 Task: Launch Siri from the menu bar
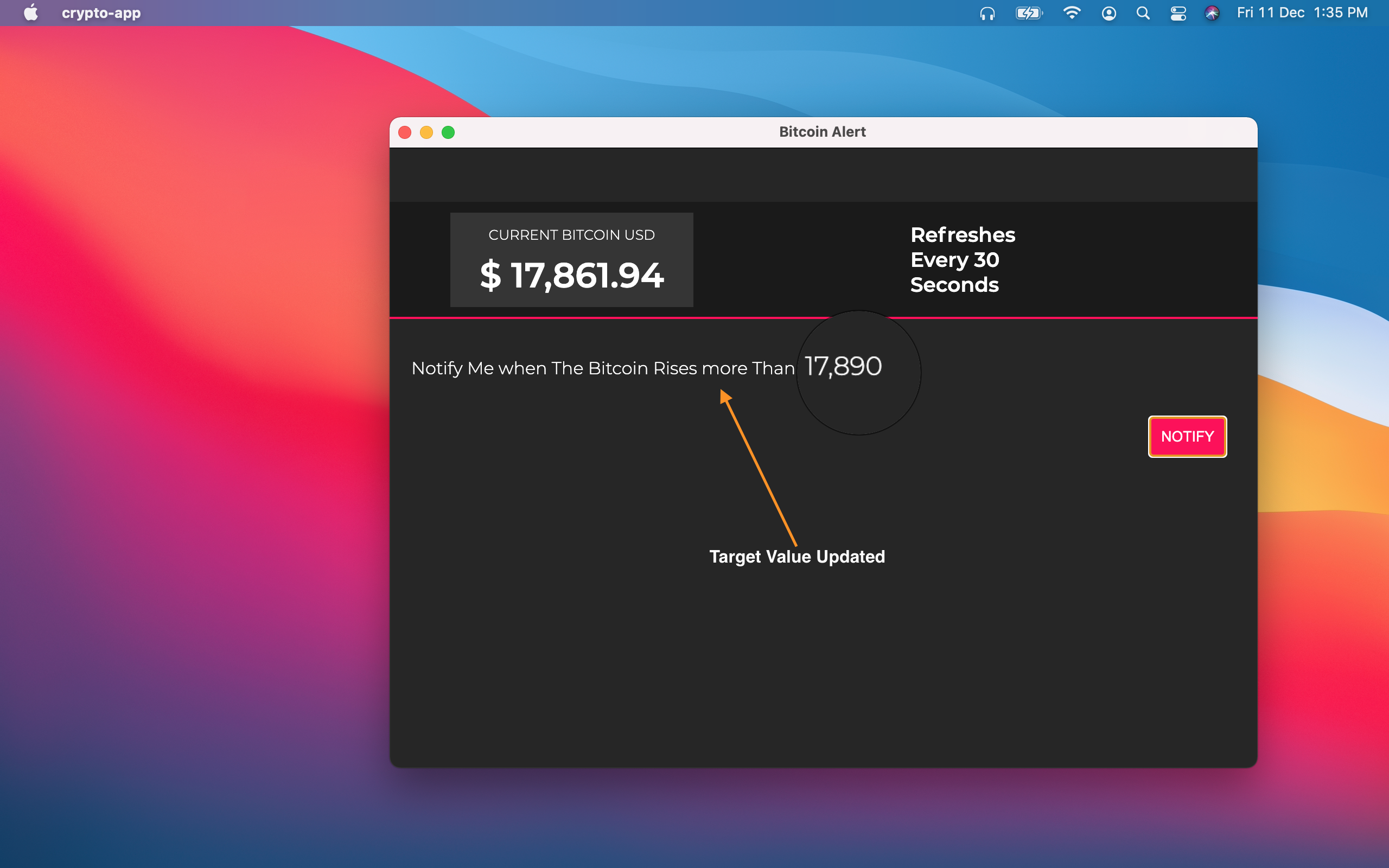1212,13
